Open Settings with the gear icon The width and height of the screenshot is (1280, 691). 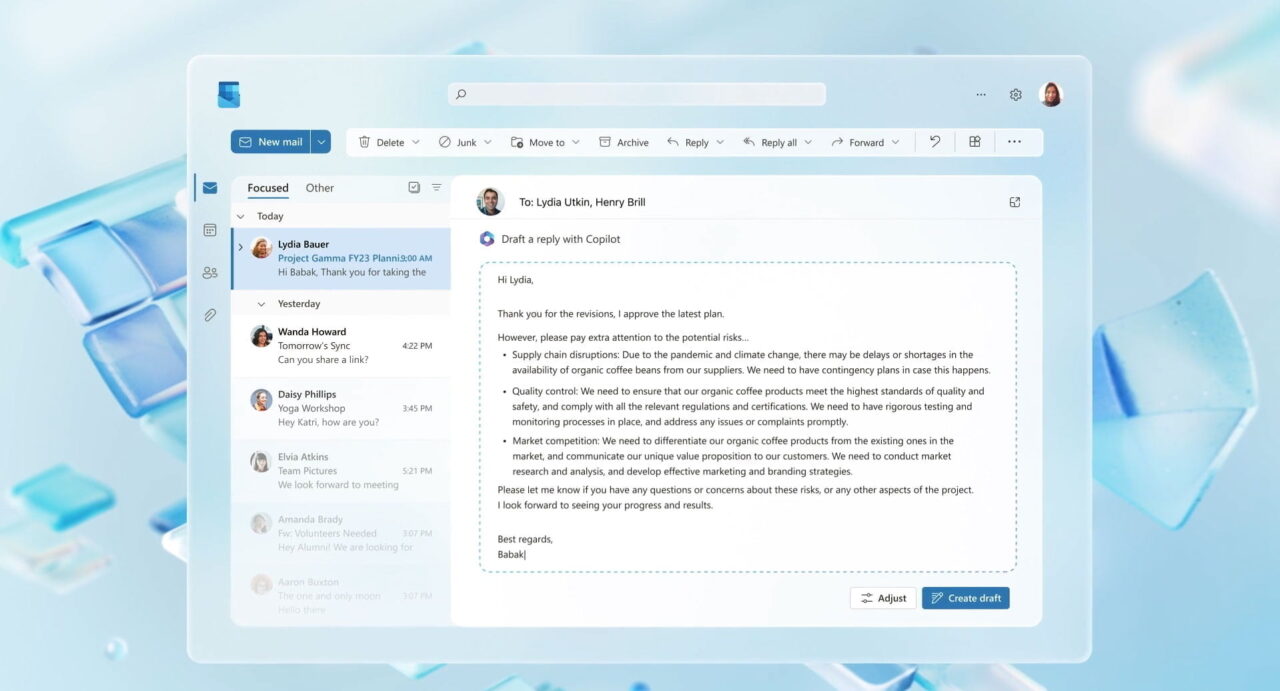(1015, 93)
